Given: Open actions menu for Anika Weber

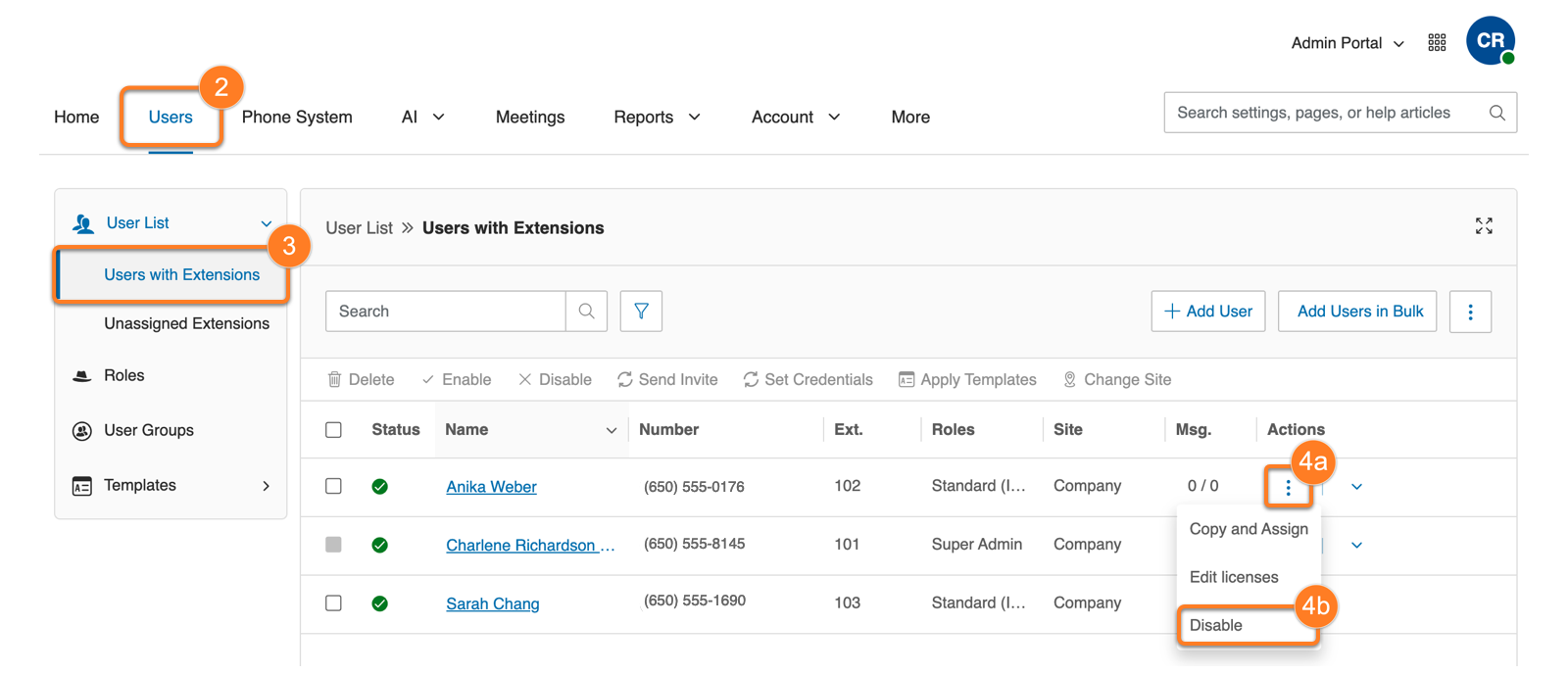Looking at the screenshot, I should (1288, 487).
